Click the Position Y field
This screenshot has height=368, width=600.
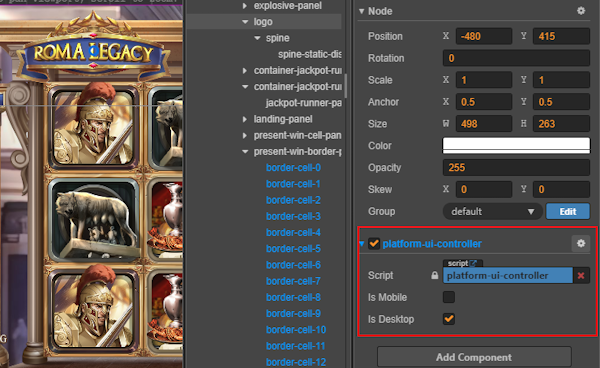561,36
